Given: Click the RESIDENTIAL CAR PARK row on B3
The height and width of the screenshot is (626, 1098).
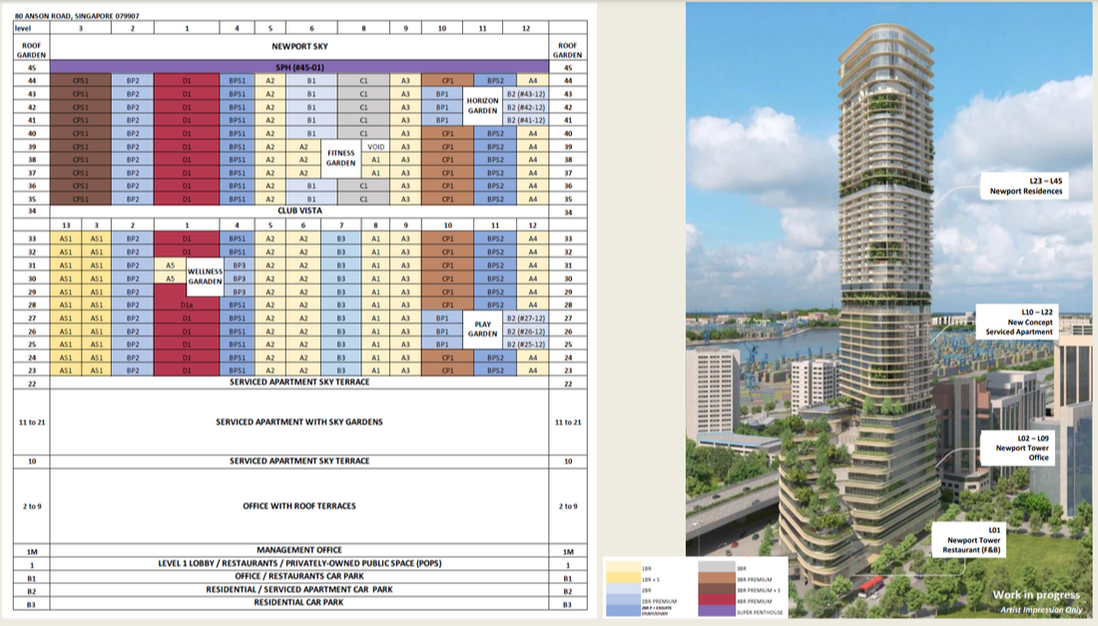Looking at the screenshot, I should coord(299,602).
